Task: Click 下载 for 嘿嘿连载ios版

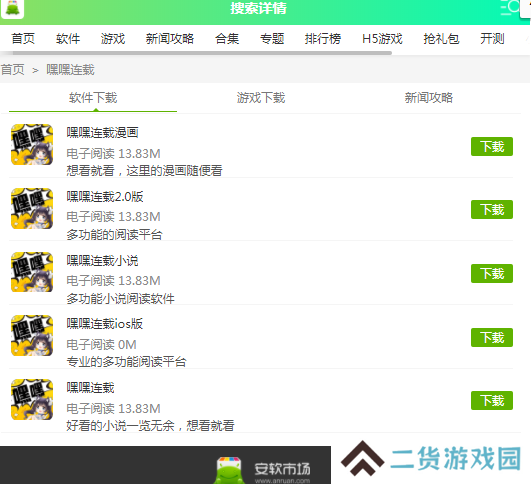Action: [492, 337]
